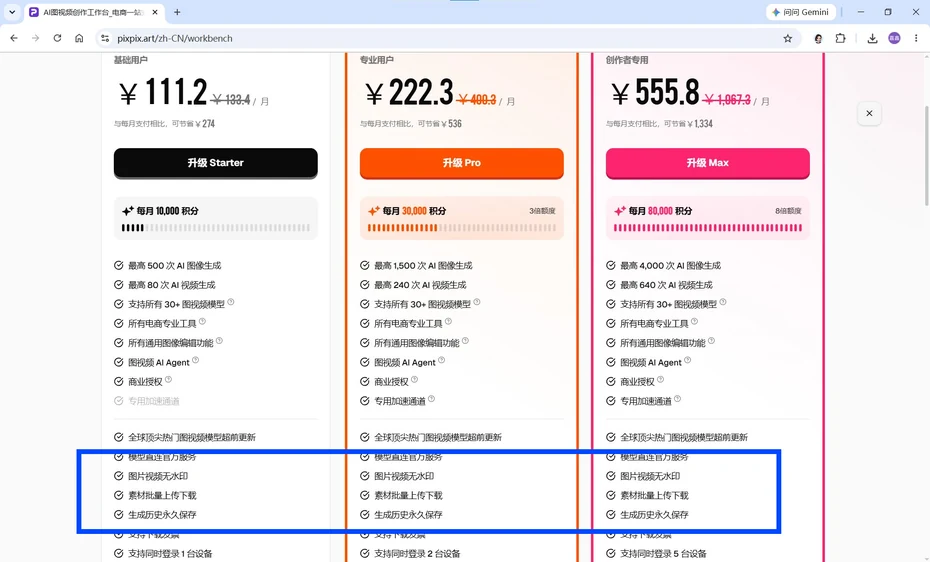Click Max text 最高 640 次 AI 视频生成
930x562 pixels.
tap(667, 285)
